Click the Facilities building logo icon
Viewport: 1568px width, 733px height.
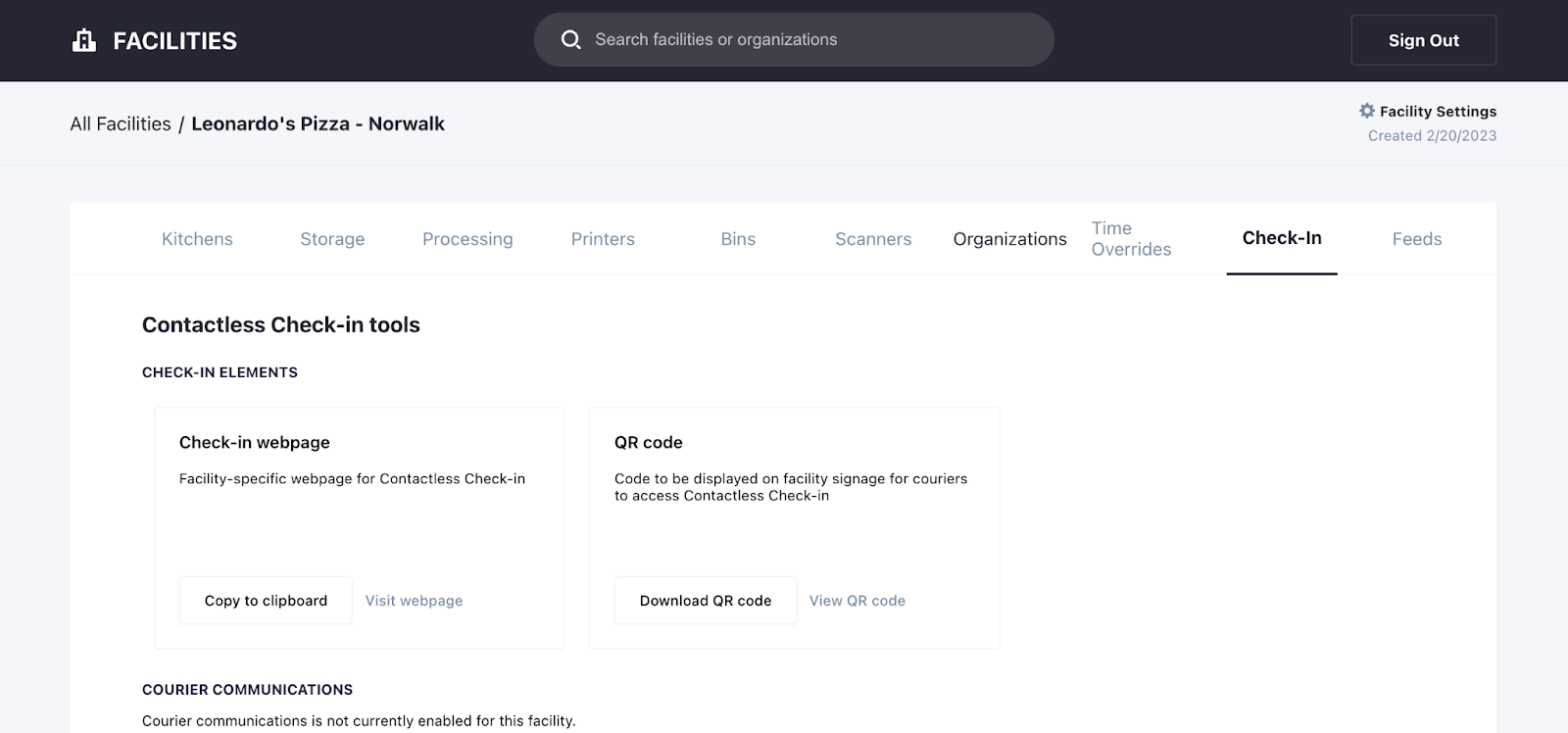pos(84,40)
